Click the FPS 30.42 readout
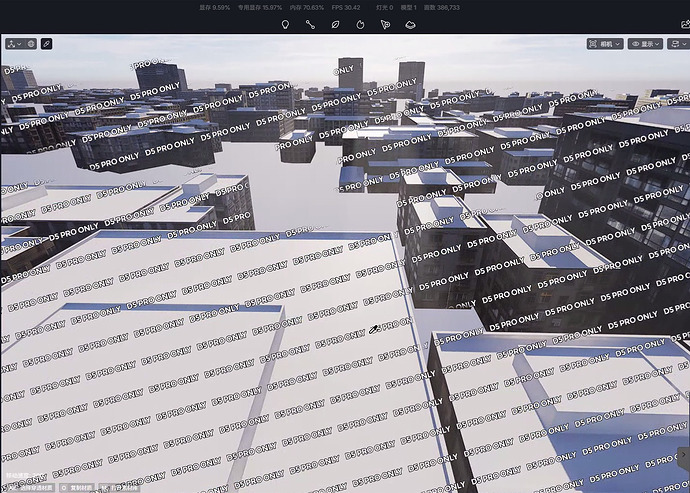The height and width of the screenshot is (493, 690). [346, 7]
